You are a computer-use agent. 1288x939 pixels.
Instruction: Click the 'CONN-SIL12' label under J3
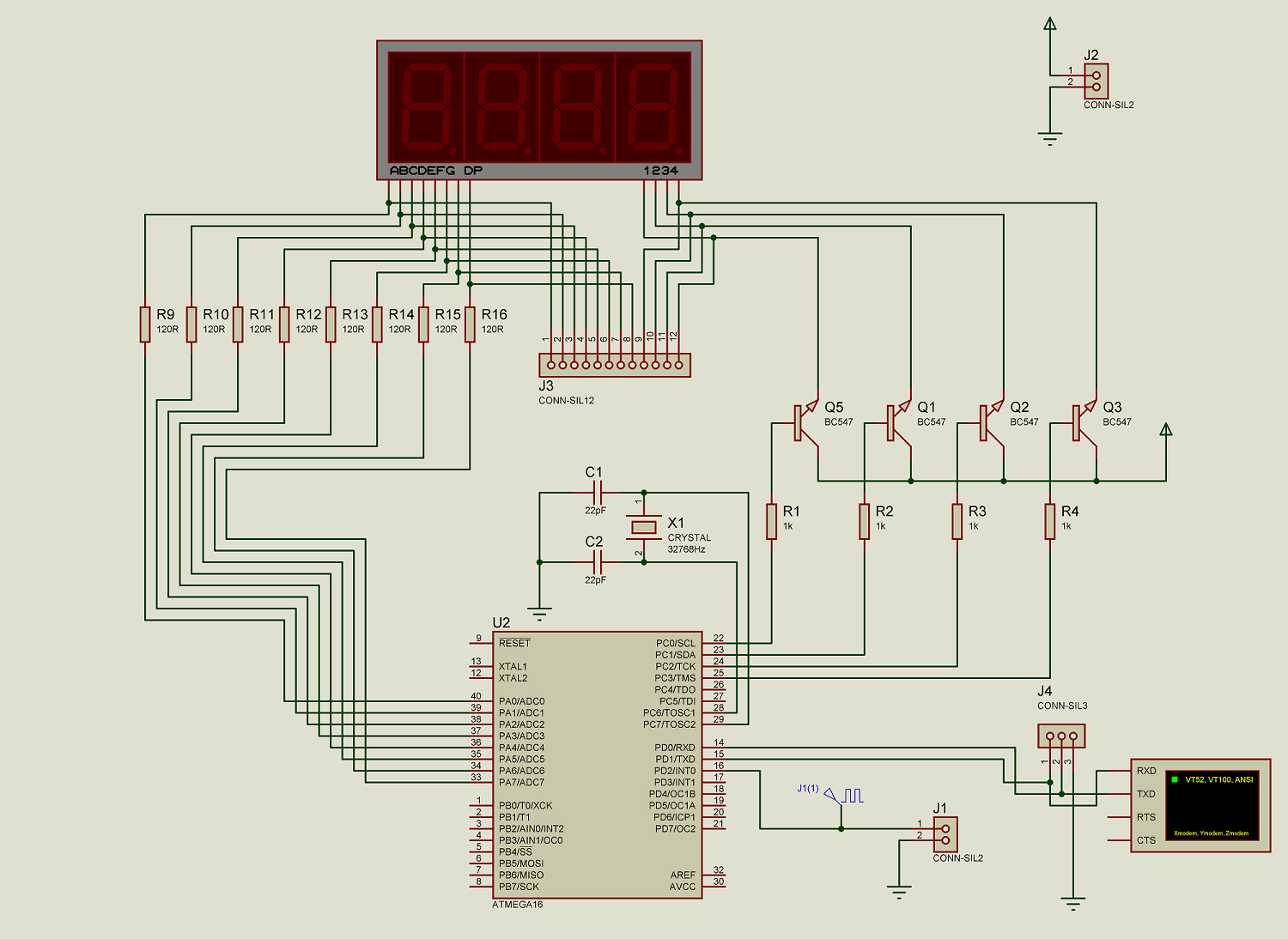[x=566, y=400]
